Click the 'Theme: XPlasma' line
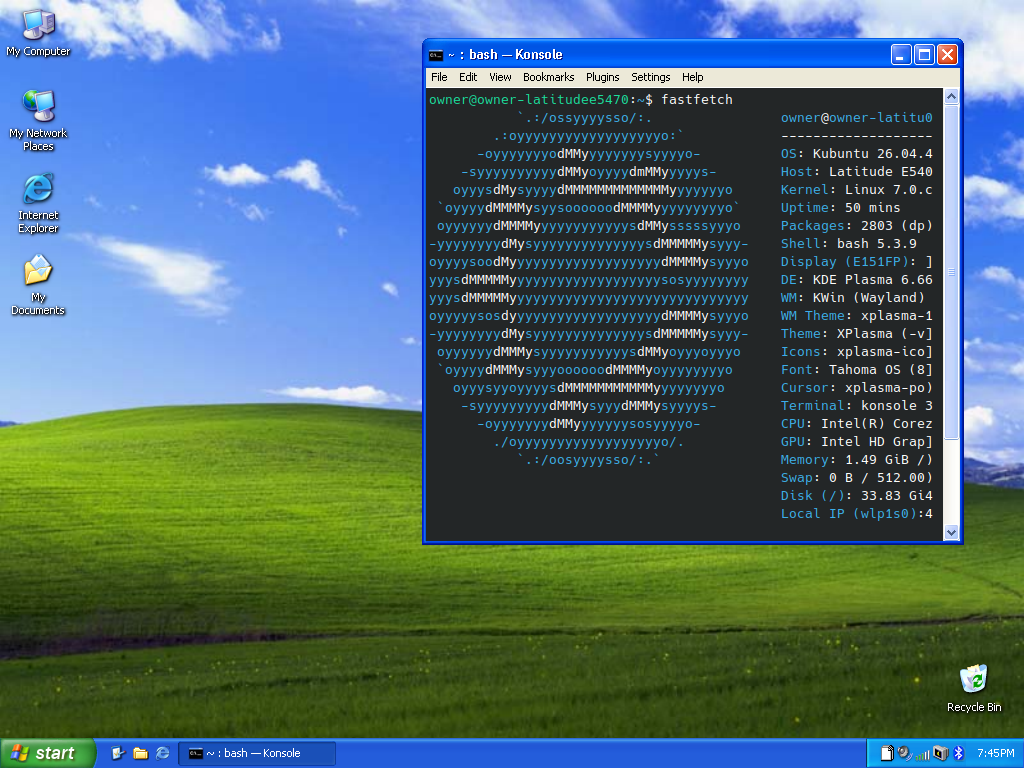1024x768 pixels. pyautogui.click(x=856, y=334)
